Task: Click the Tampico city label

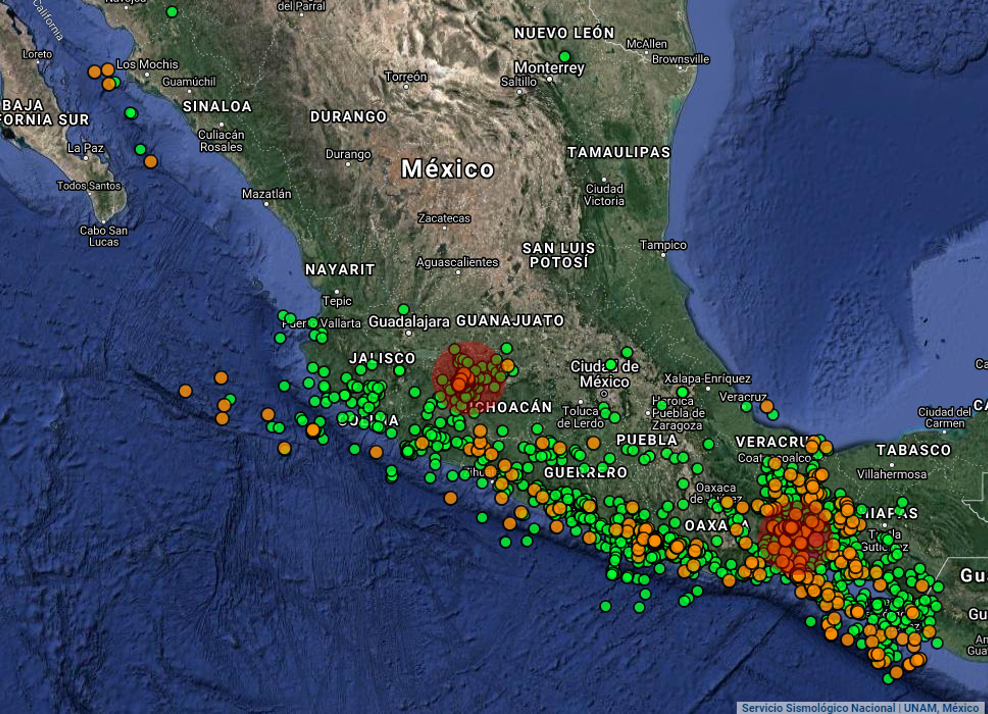Action: [x=663, y=245]
